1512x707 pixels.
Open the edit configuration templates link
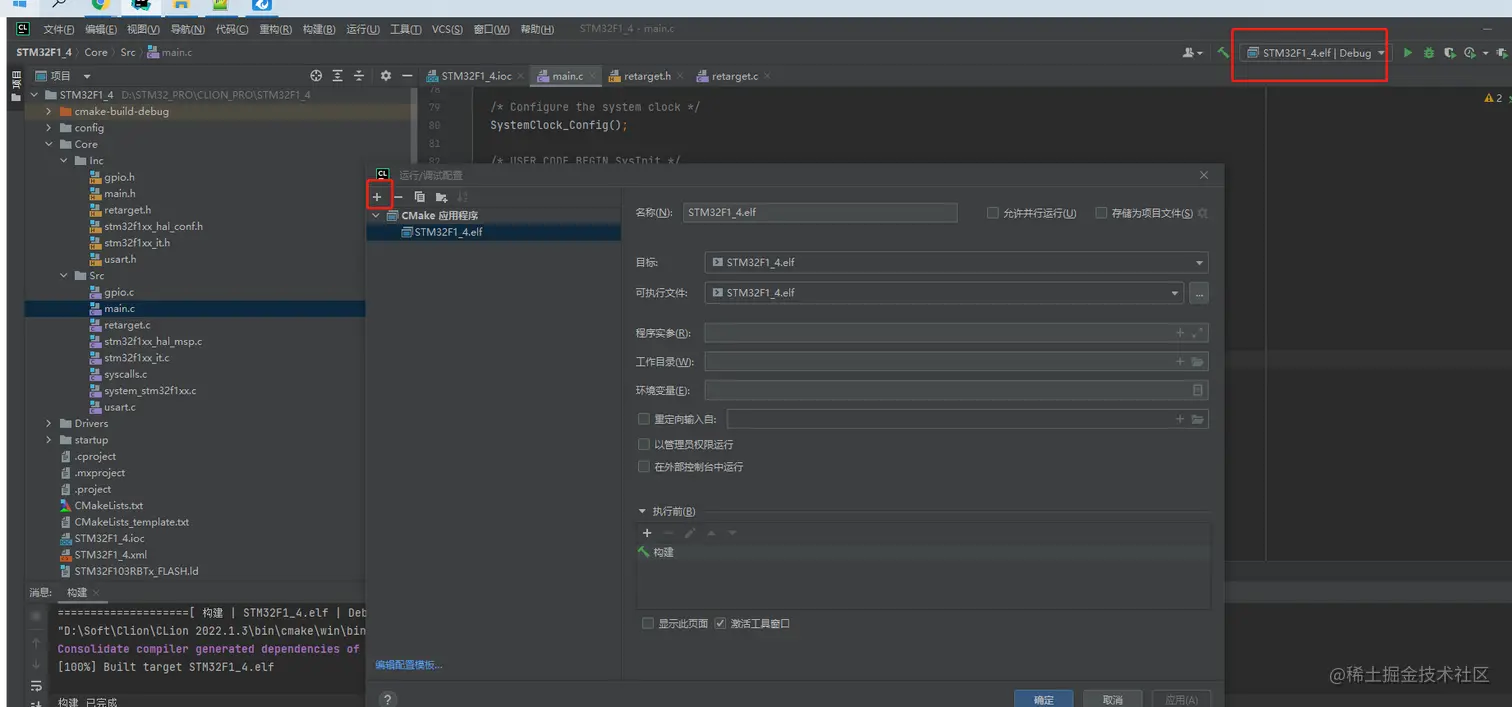pos(408,665)
